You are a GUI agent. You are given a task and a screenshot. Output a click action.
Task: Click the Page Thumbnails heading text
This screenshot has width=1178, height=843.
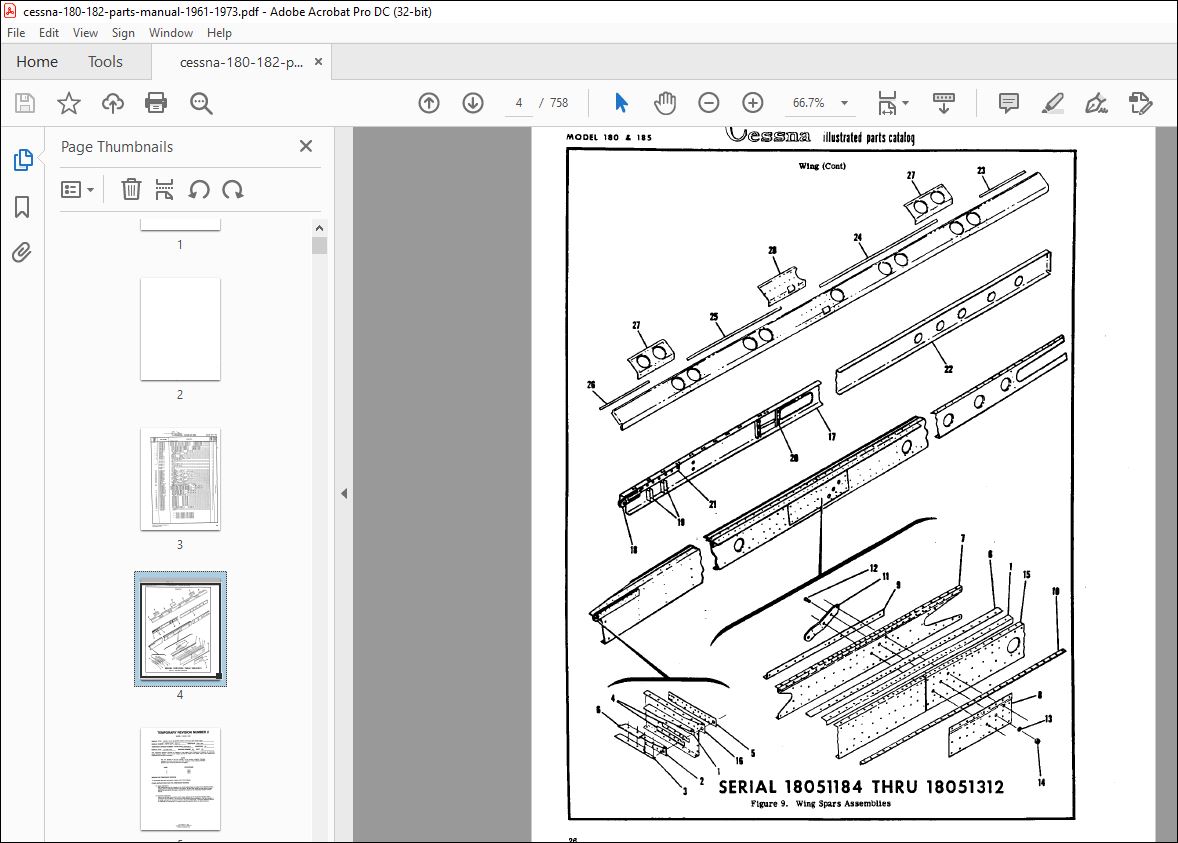pos(116,147)
